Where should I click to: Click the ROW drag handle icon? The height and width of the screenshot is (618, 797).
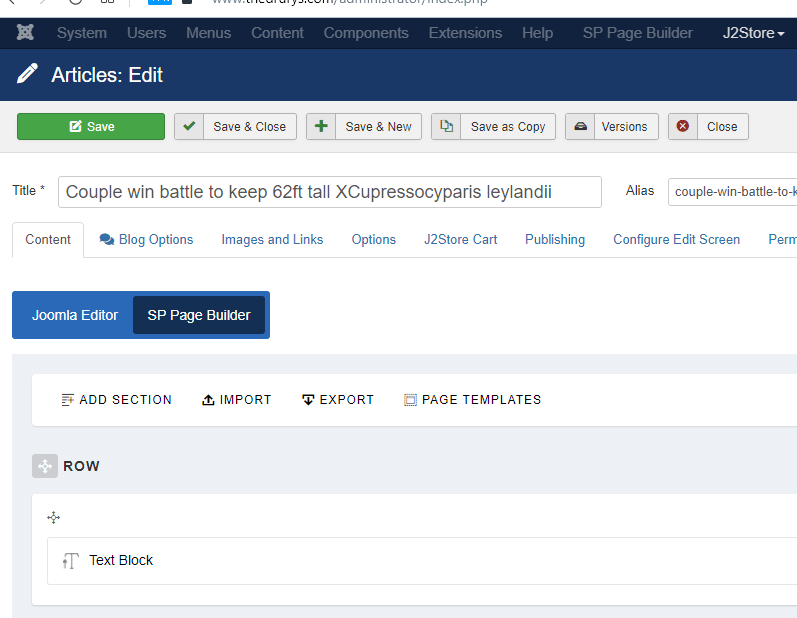click(45, 466)
